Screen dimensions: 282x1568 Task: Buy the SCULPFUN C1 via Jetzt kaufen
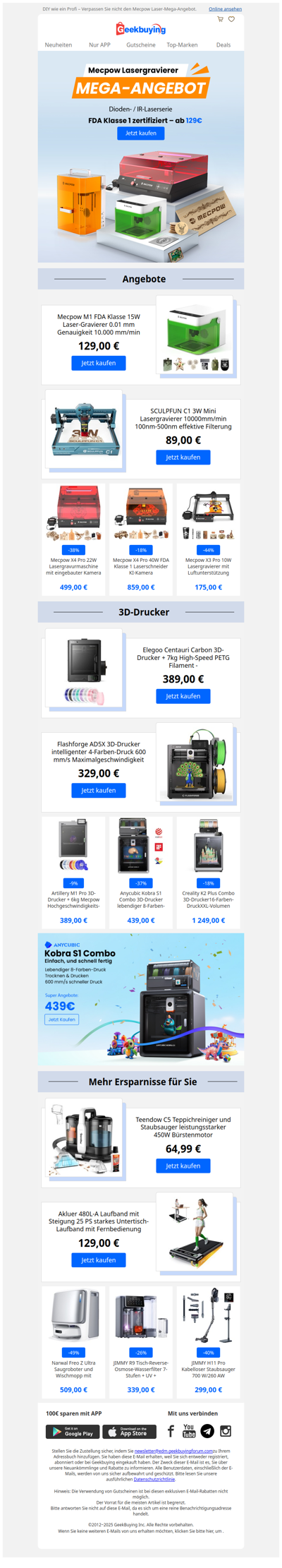coord(183,457)
